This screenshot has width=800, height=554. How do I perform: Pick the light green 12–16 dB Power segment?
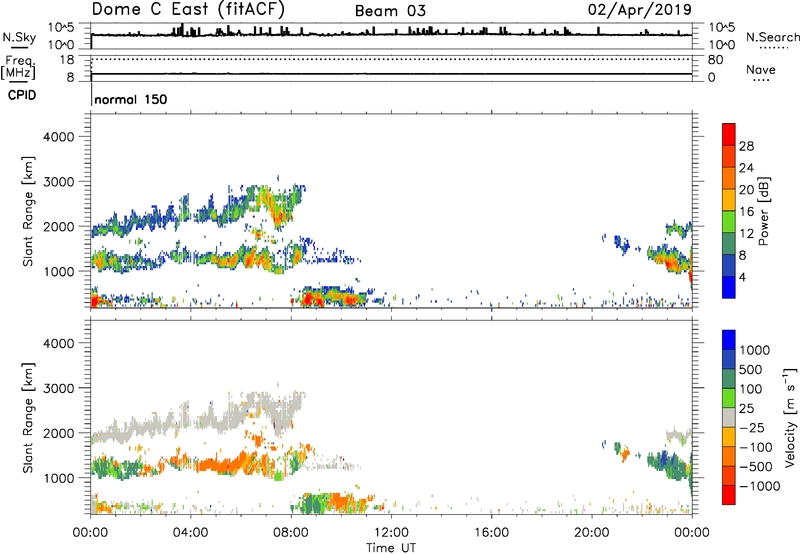tap(729, 222)
